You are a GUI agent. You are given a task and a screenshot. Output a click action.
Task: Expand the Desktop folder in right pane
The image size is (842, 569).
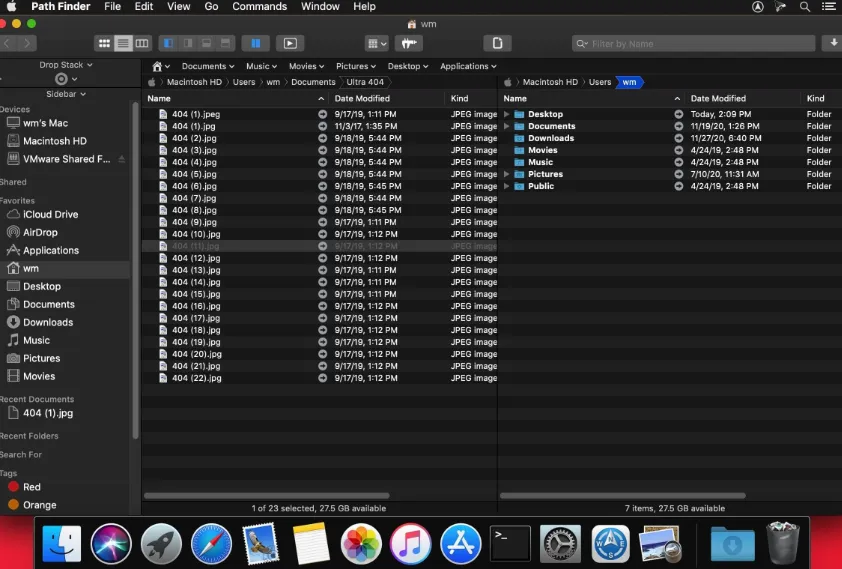click(x=506, y=114)
